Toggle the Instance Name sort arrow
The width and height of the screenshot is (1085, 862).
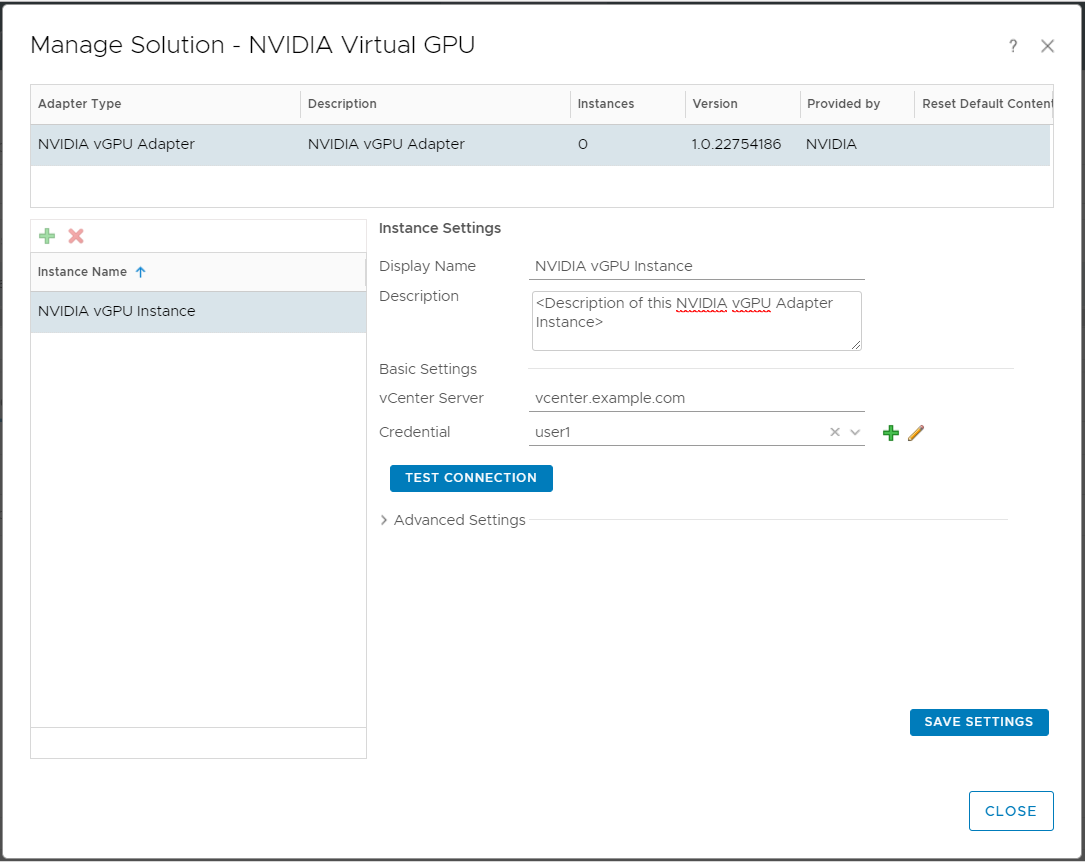click(140, 272)
